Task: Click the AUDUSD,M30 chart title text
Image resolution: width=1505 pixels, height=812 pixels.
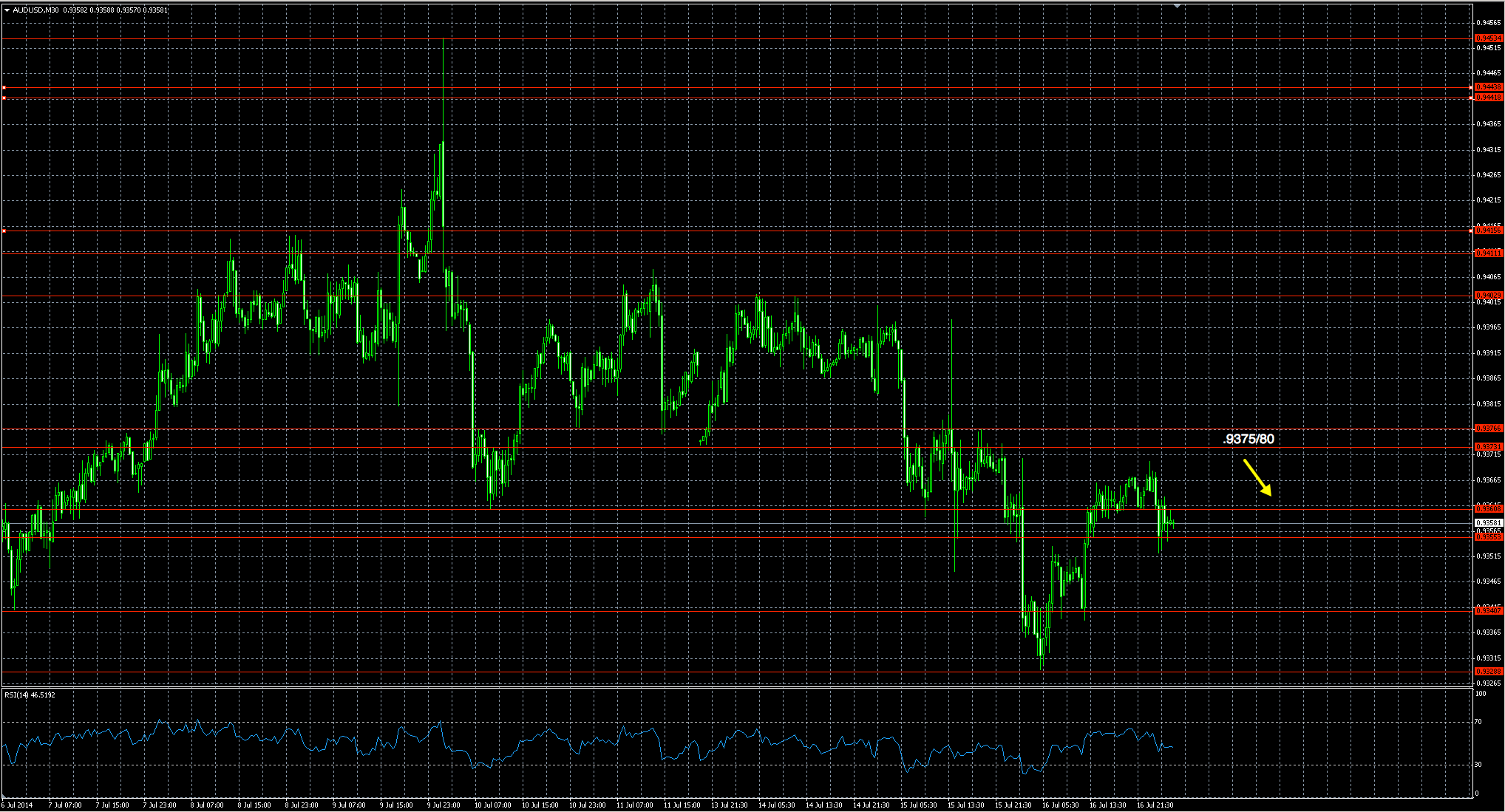Action: tap(37, 10)
